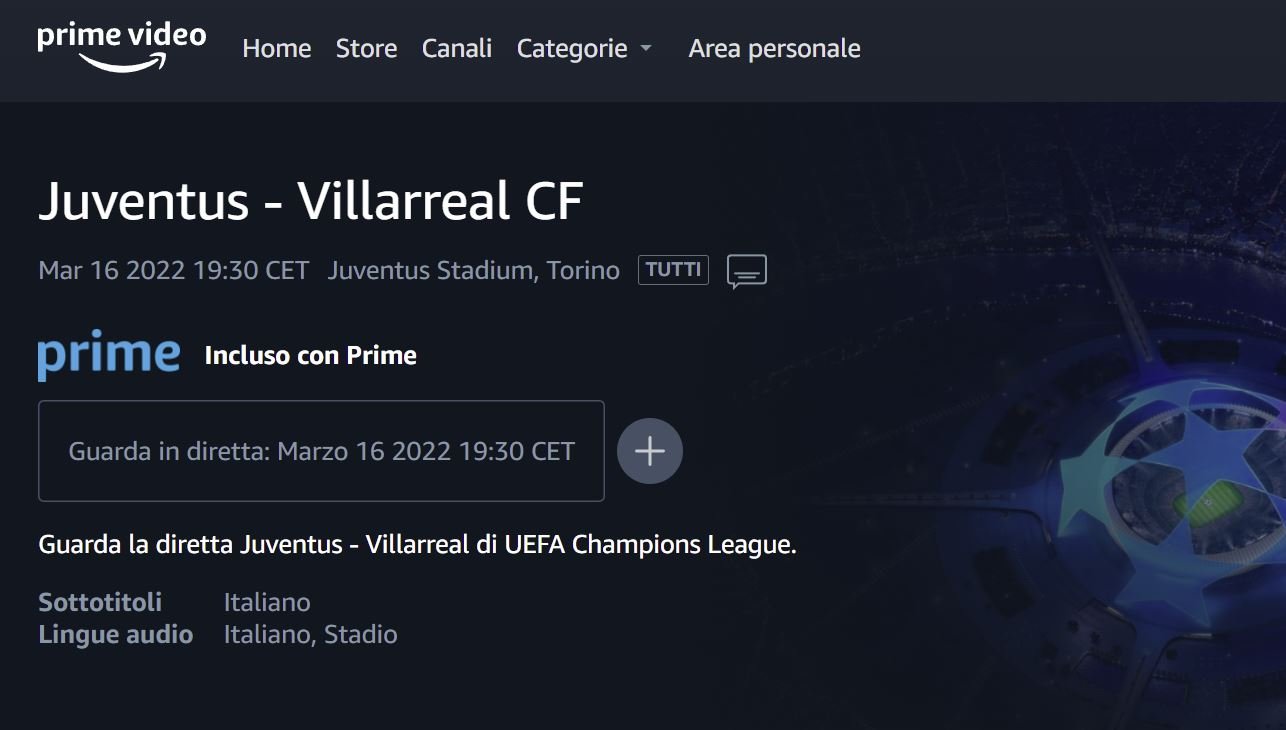
Task: Open the Categorie menu label
Action: [572, 48]
